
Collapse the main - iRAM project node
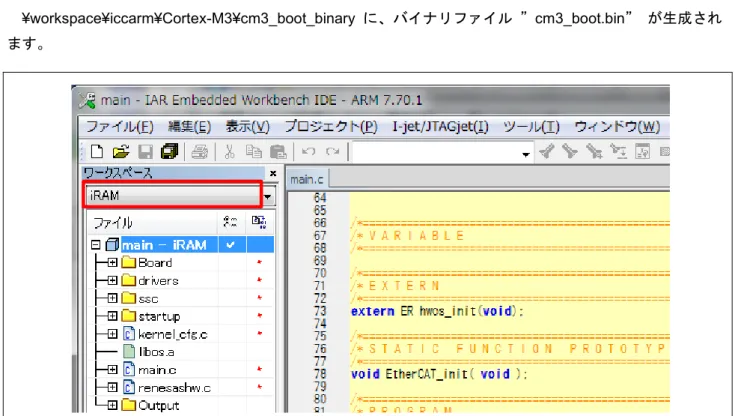click(x=96, y=245)
